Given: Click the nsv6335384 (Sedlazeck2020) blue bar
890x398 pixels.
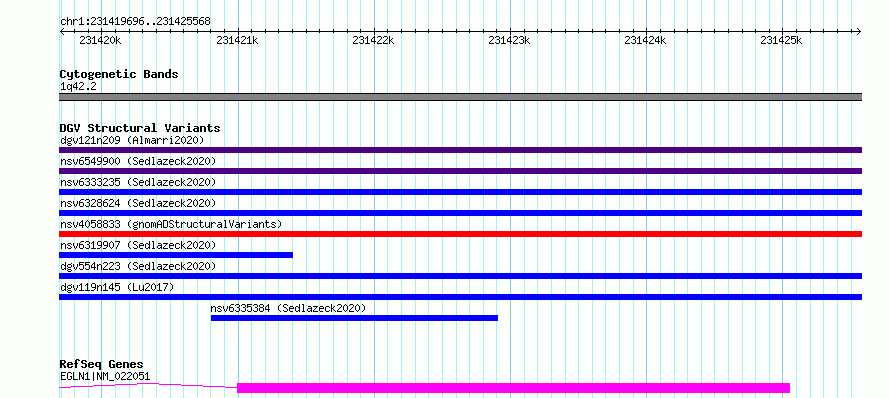Looking at the screenshot, I should pos(354,318).
